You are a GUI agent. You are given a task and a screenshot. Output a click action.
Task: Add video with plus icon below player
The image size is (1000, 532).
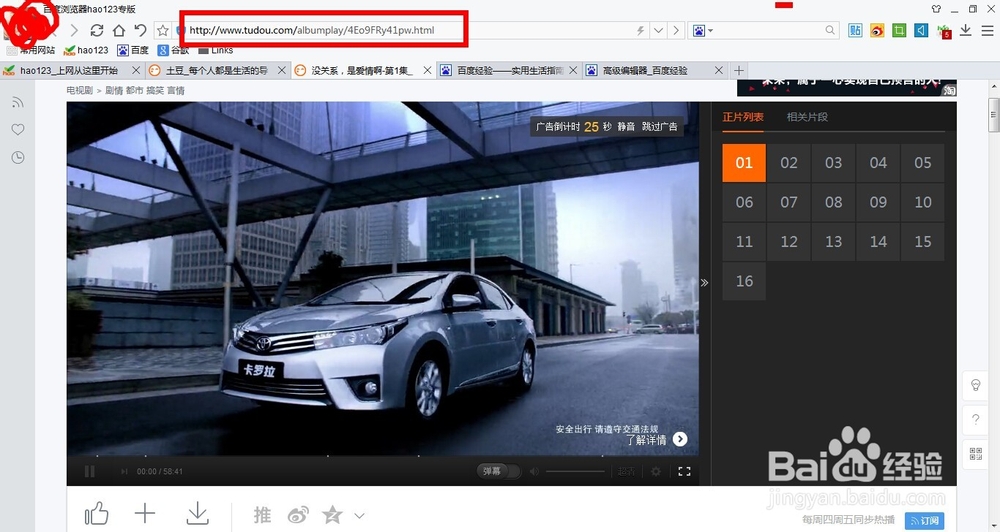point(145,514)
